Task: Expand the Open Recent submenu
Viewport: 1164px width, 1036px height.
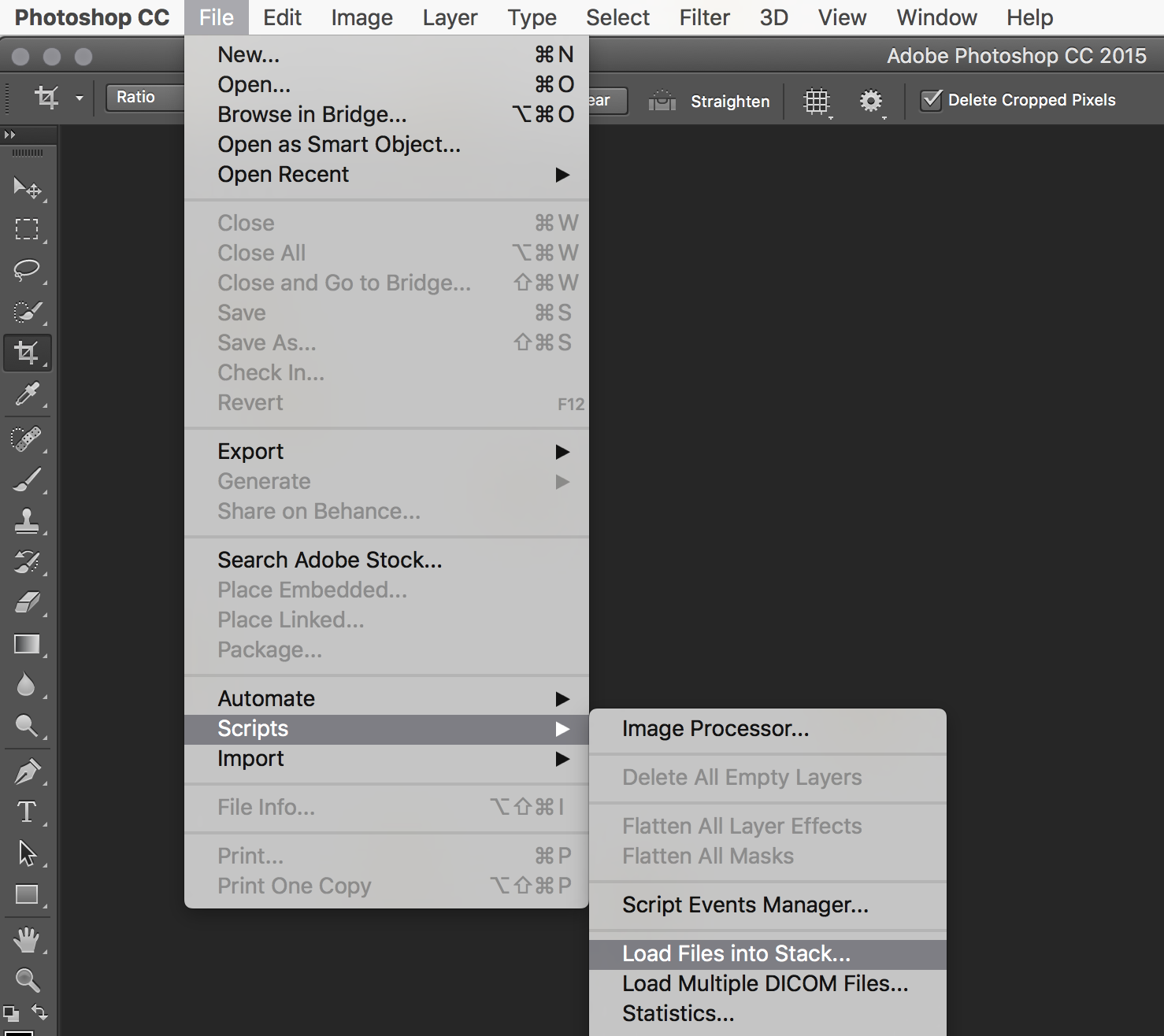Action: coord(284,174)
